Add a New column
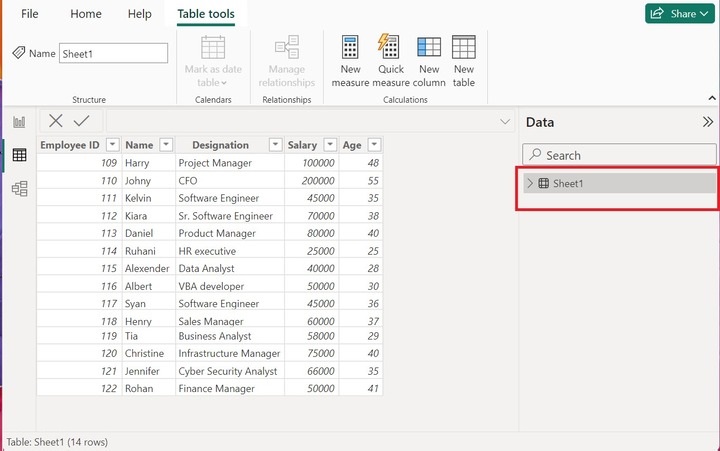The image size is (720, 451). coord(429,61)
